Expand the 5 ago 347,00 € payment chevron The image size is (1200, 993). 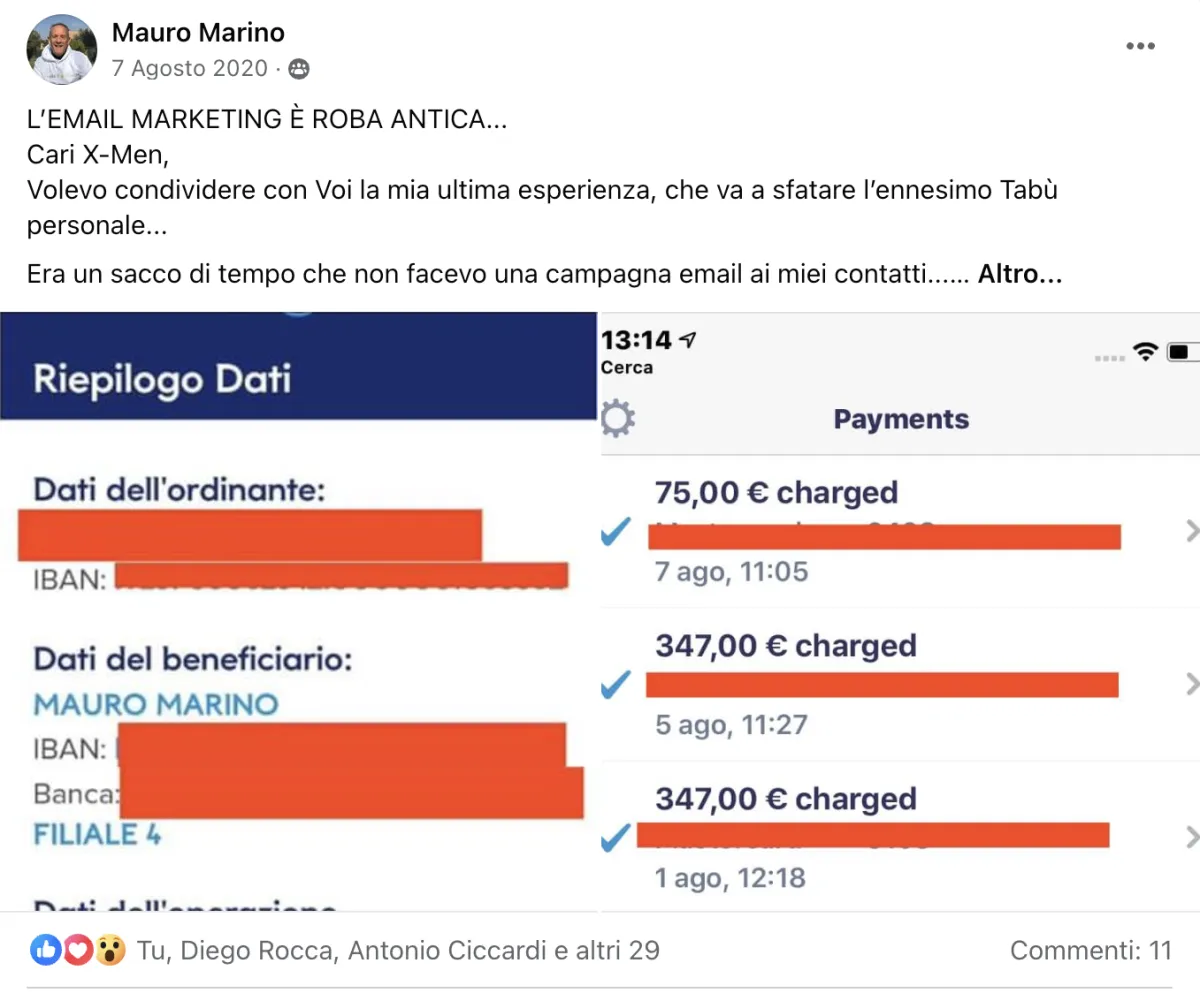point(1190,685)
